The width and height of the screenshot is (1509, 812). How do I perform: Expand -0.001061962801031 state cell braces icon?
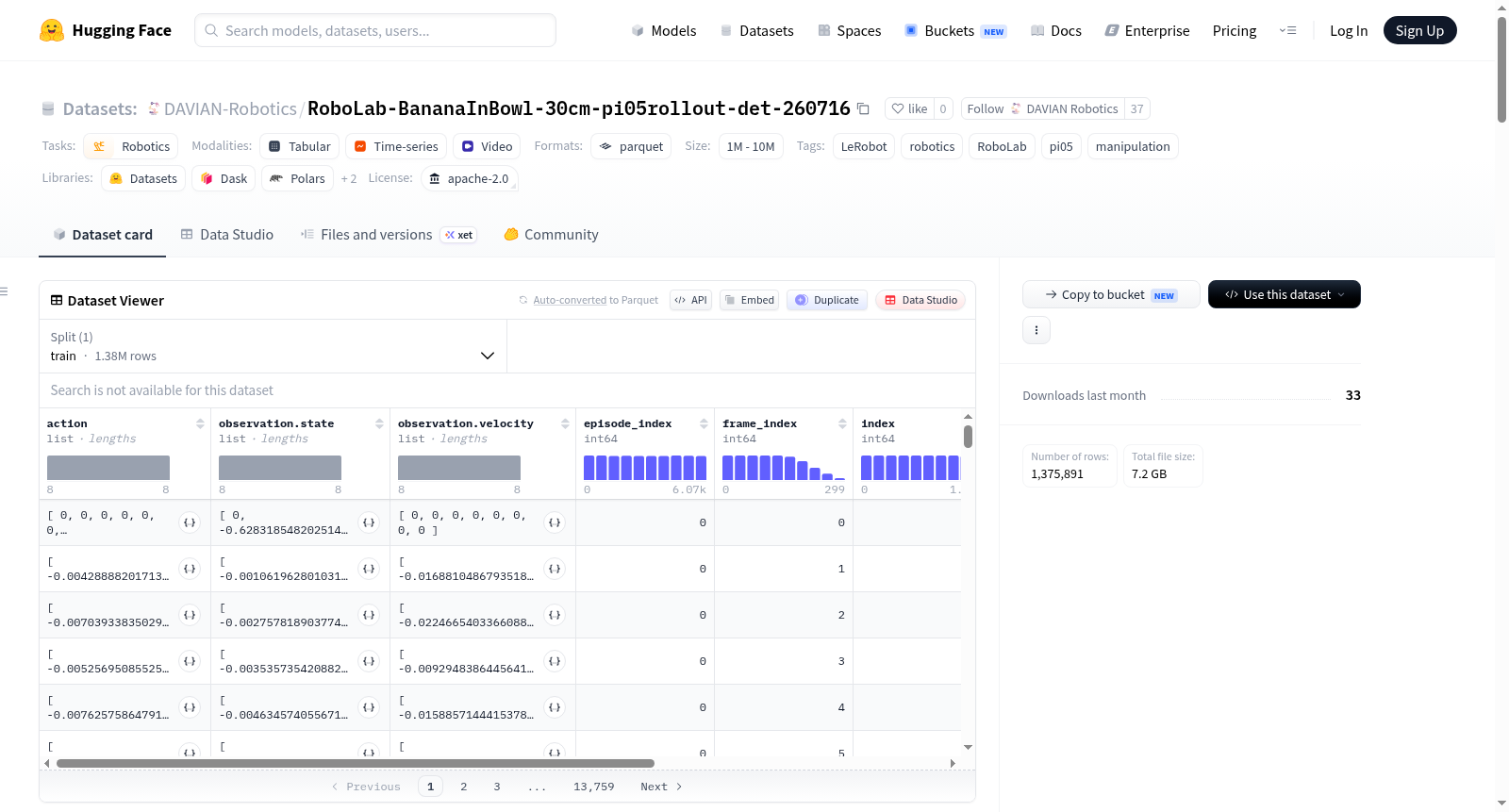tap(369, 569)
